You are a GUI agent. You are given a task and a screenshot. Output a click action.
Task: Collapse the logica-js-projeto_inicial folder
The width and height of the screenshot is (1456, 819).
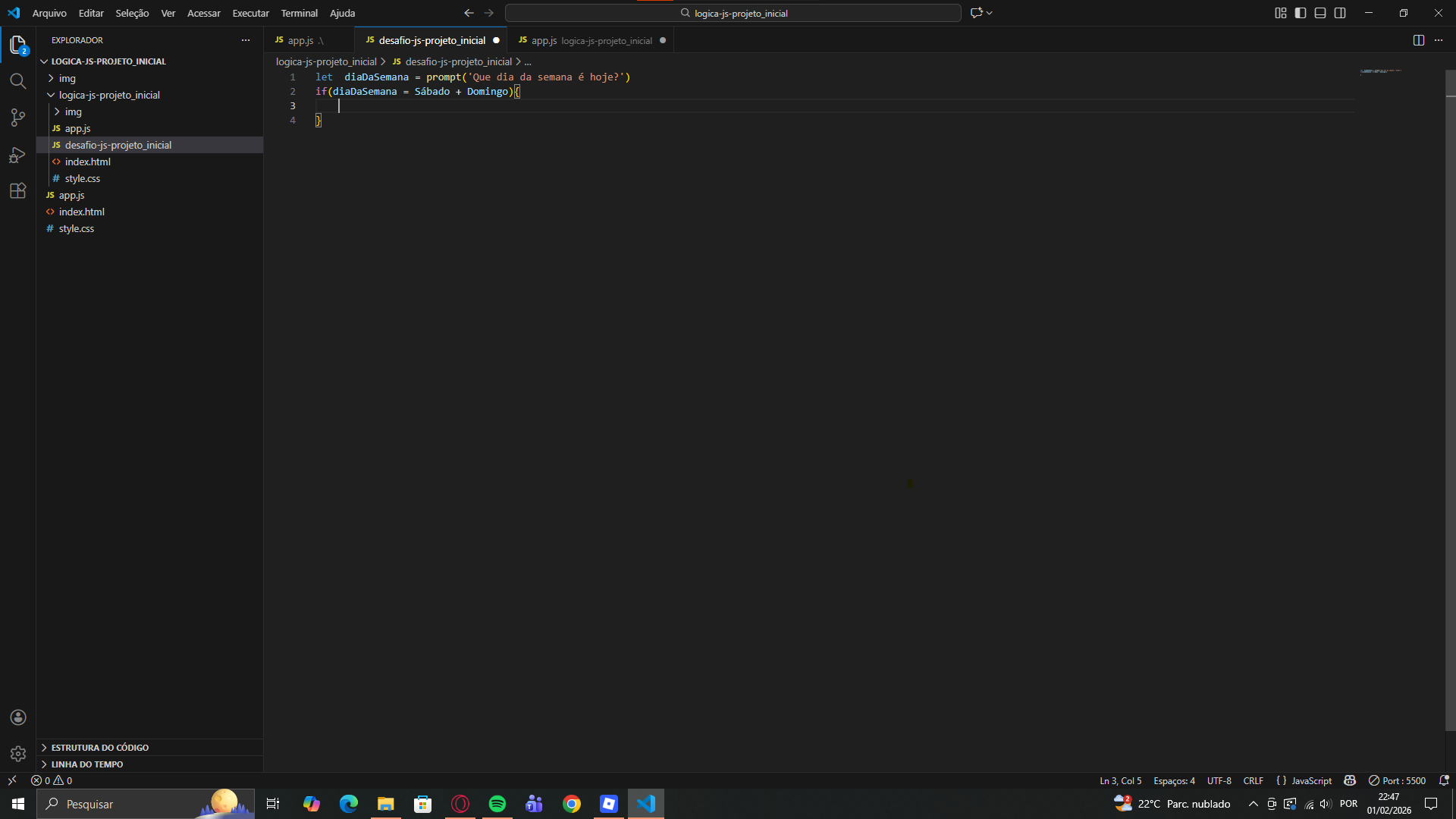[x=109, y=95]
